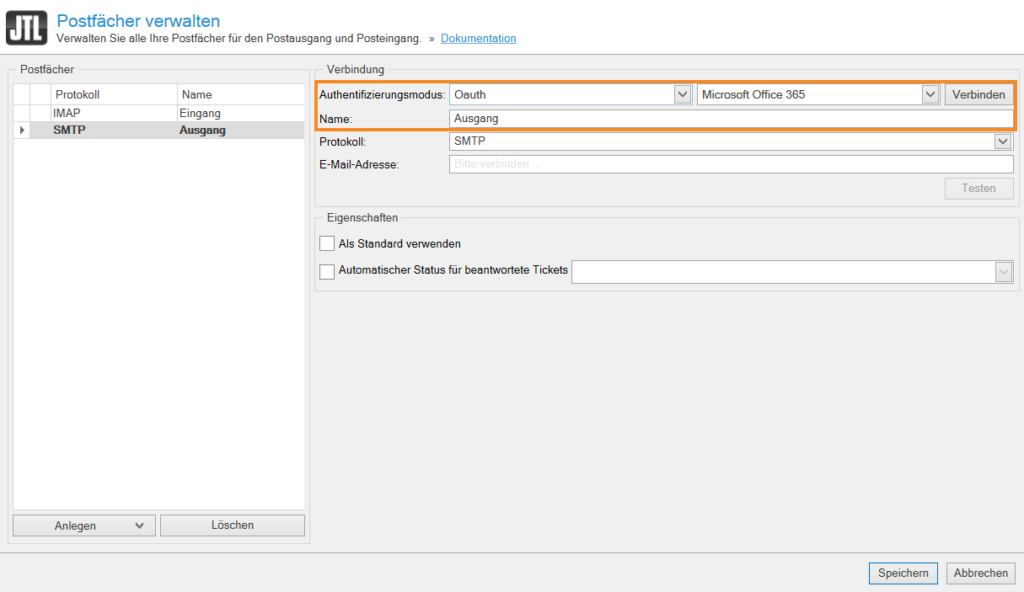The width and height of the screenshot is (1024, 592).
Task: Click the Testen button
Action: [978, 188]
